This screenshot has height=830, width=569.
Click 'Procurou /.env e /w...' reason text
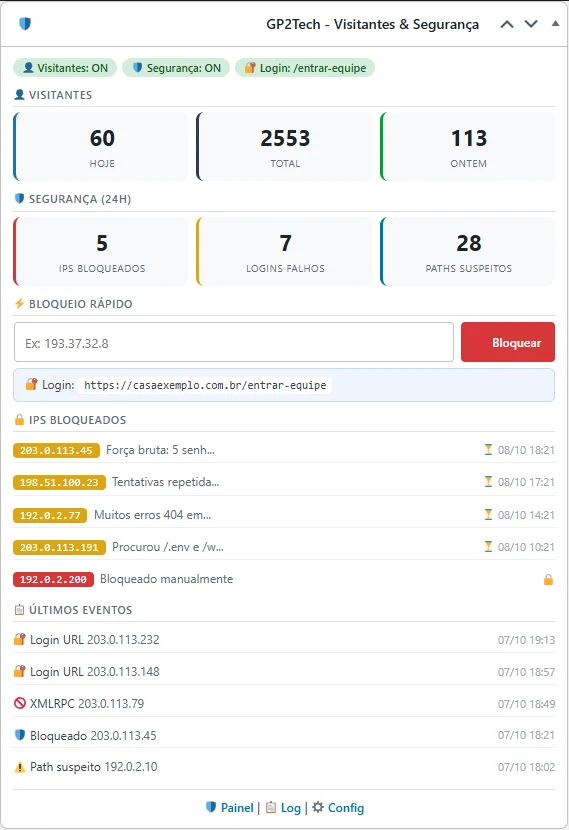point(168,547)
